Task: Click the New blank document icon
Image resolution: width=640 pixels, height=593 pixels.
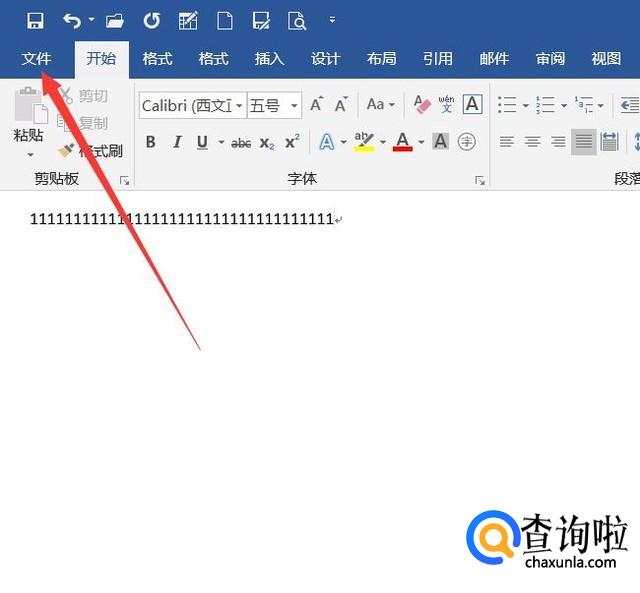Action: (x=224, y=20)
